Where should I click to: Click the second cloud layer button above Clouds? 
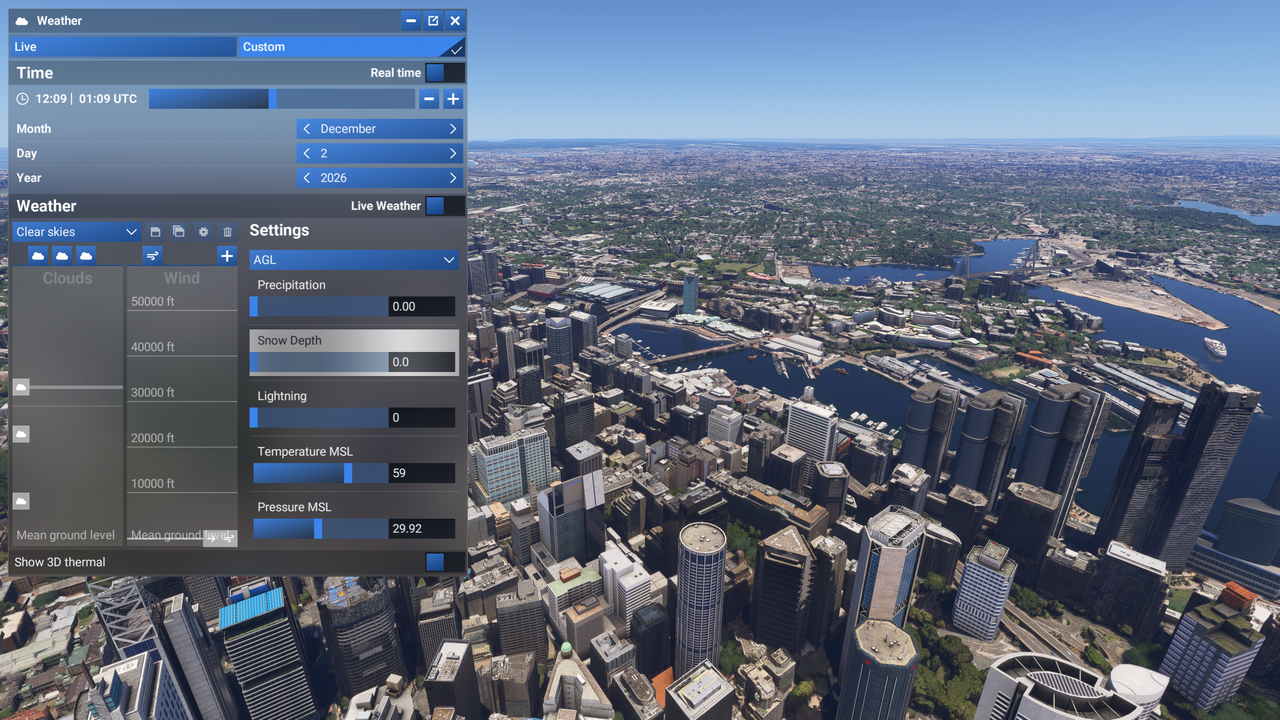[62, 256]
